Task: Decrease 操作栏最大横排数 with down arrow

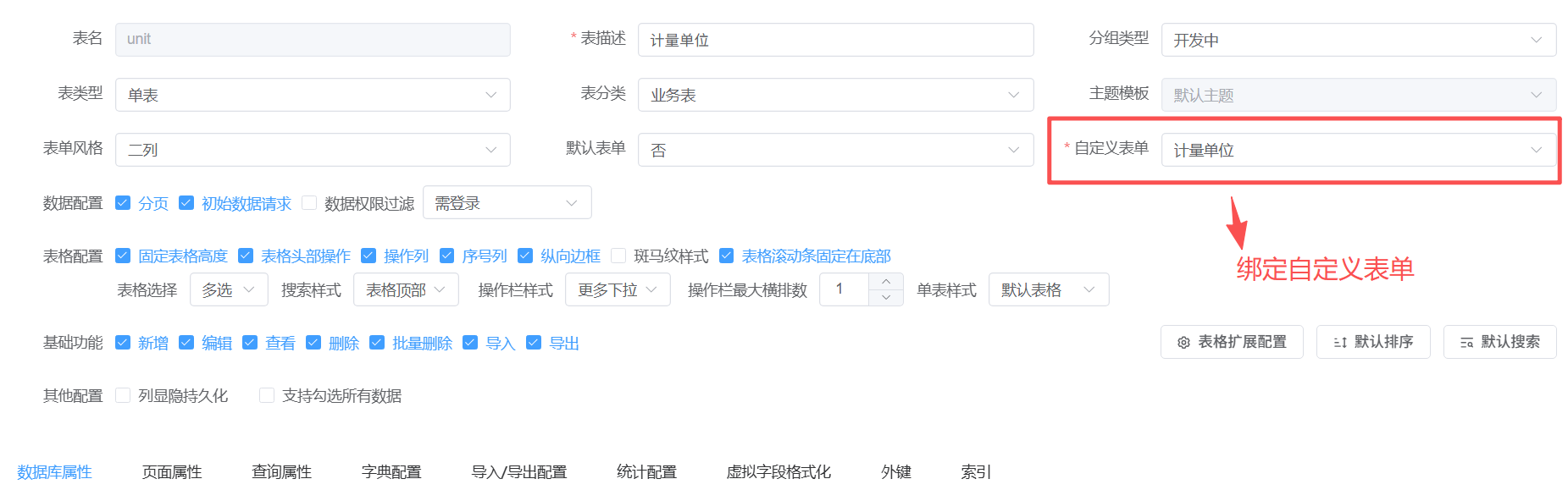Action: click(x=886, y=297)
